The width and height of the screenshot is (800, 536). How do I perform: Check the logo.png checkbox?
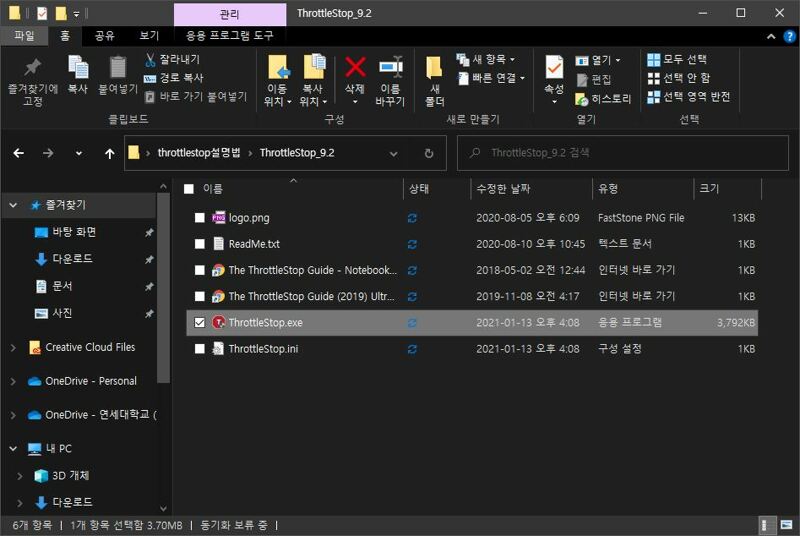tap(199, 218)
